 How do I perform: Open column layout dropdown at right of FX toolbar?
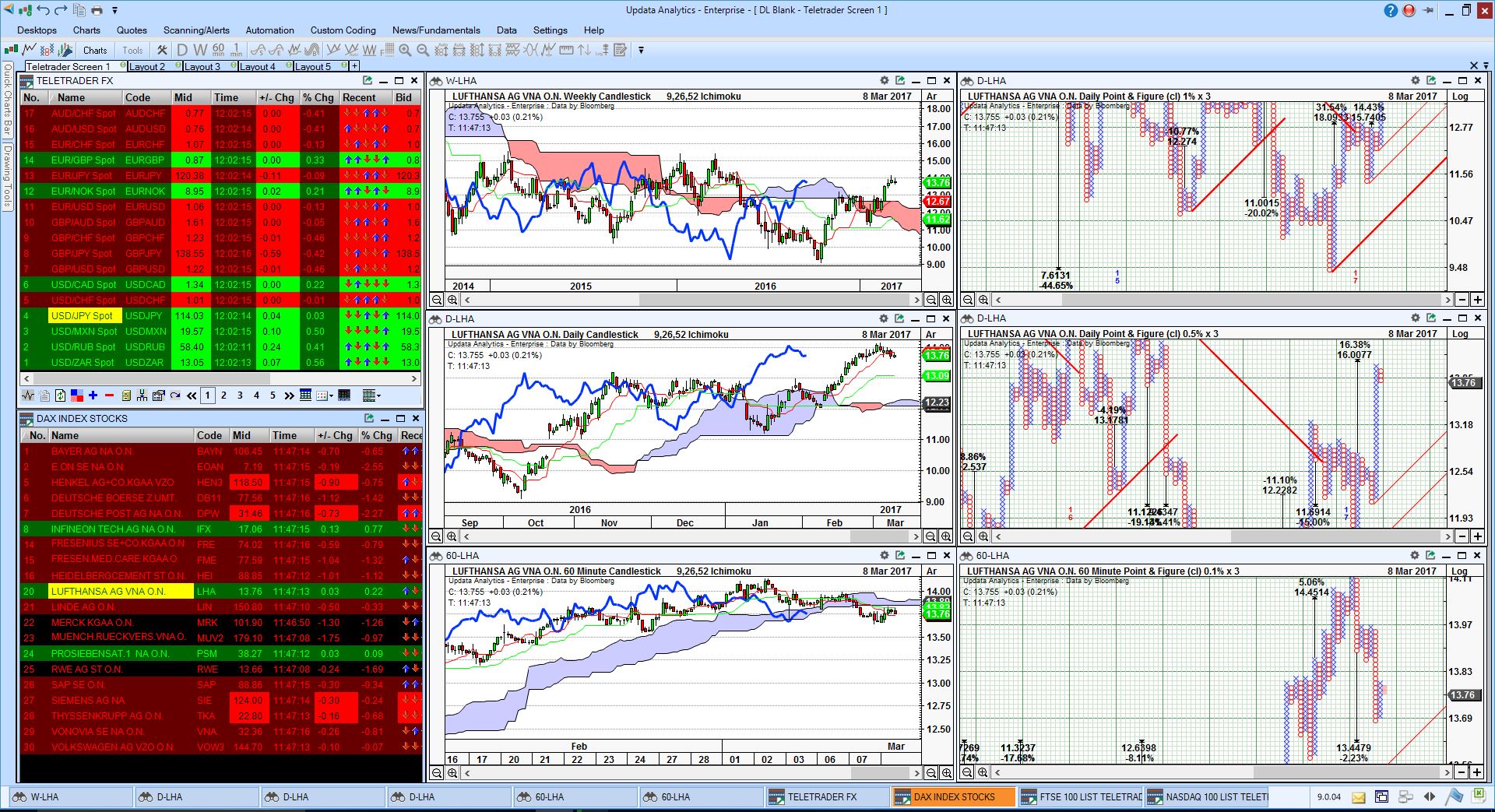tap(371, 395)
